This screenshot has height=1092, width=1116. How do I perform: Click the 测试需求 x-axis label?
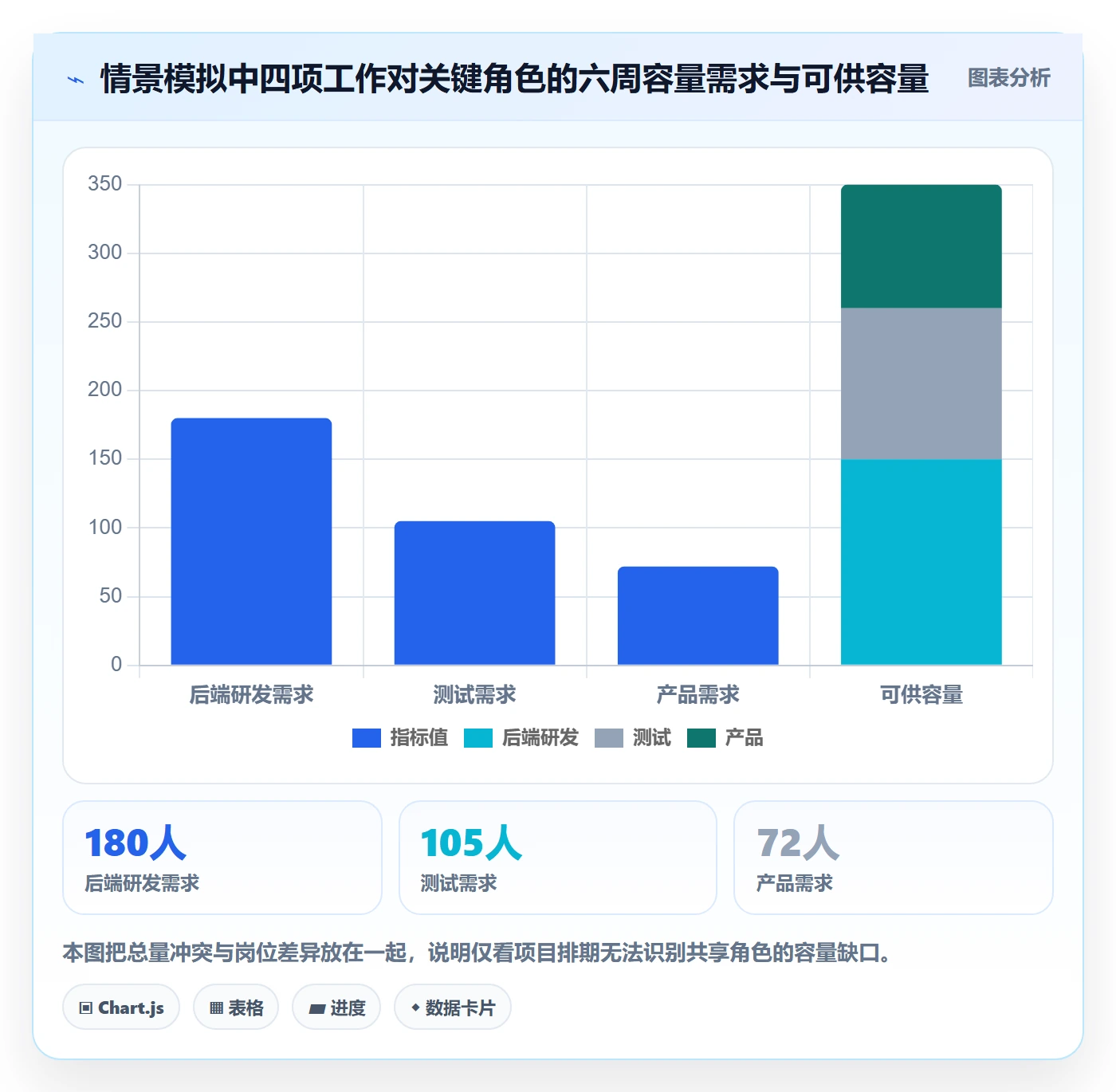tap(474, 695)
